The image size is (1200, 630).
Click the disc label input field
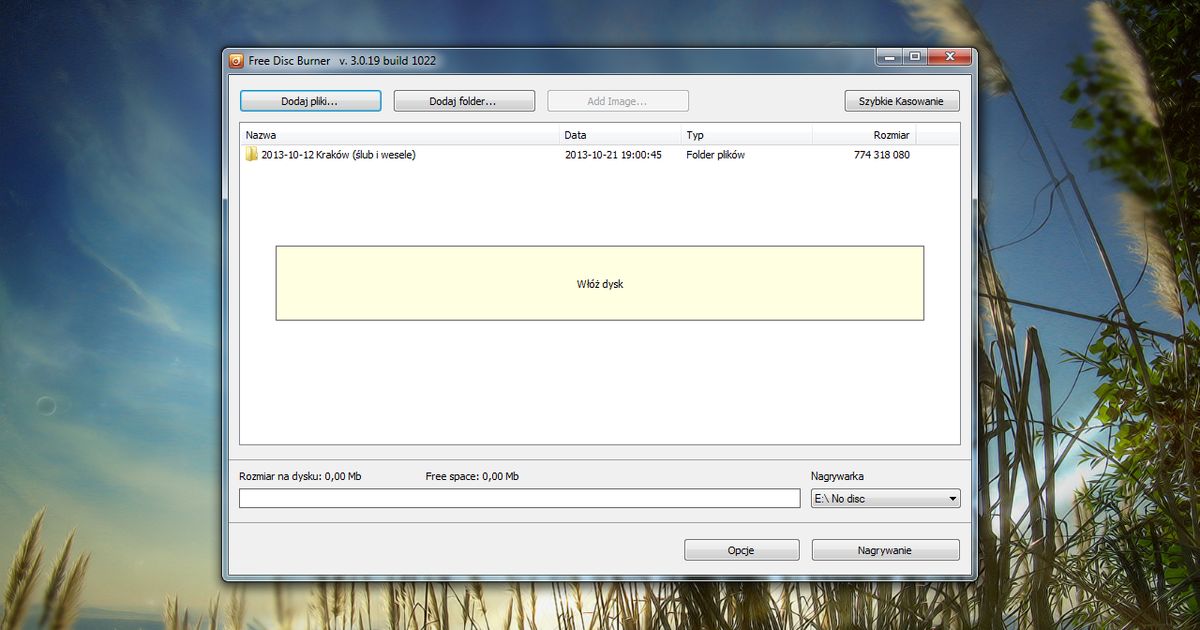click(x=520, y=497)
